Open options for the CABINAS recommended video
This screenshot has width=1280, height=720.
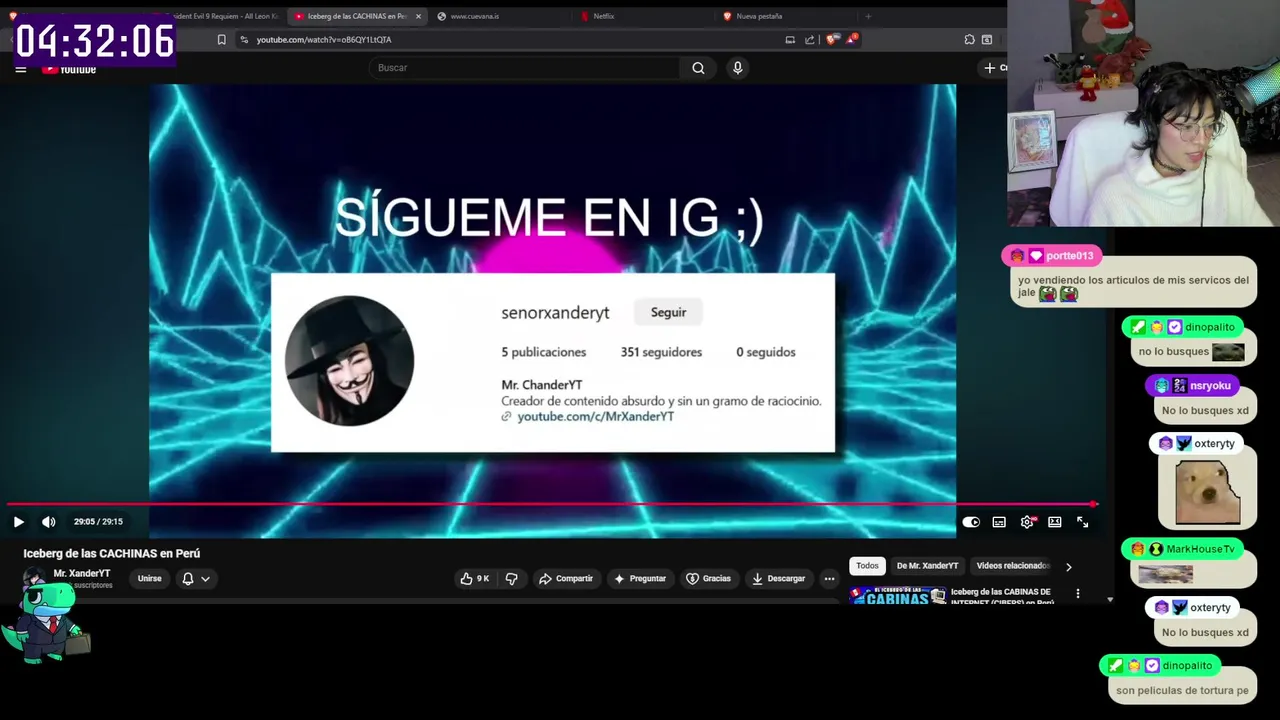[x=1078, y=594]
